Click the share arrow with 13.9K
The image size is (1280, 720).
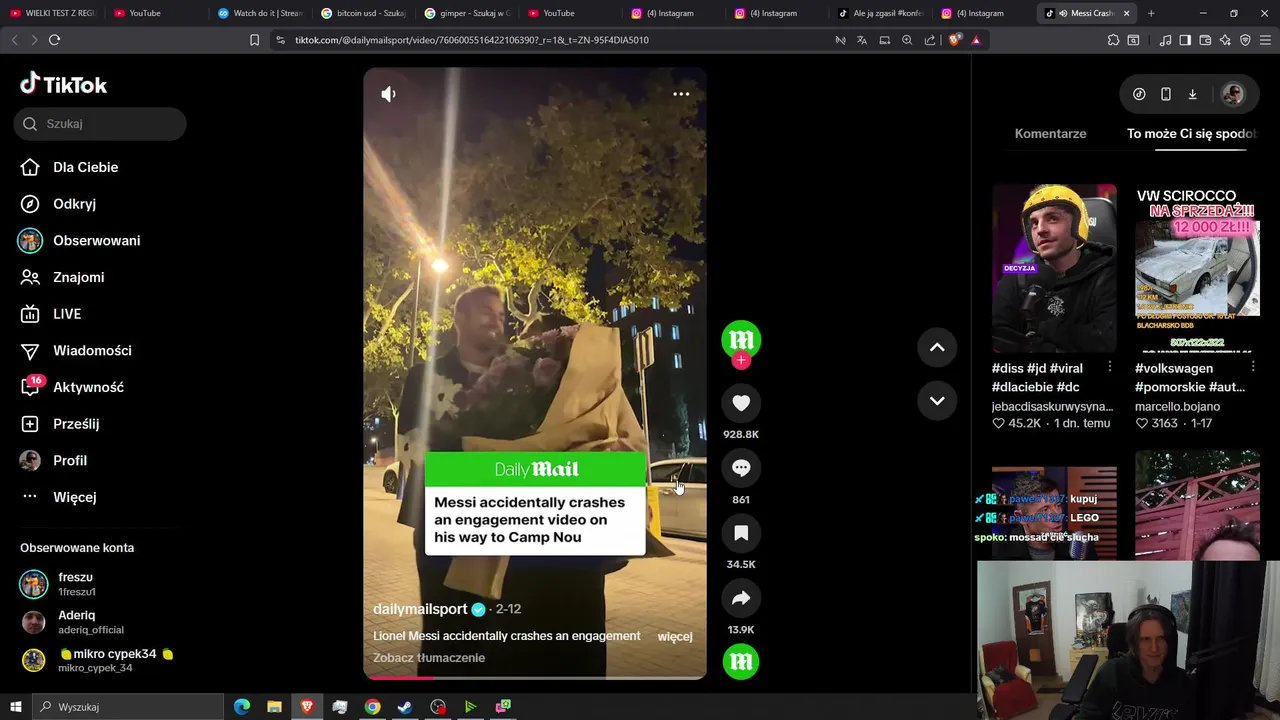[741, 598]
